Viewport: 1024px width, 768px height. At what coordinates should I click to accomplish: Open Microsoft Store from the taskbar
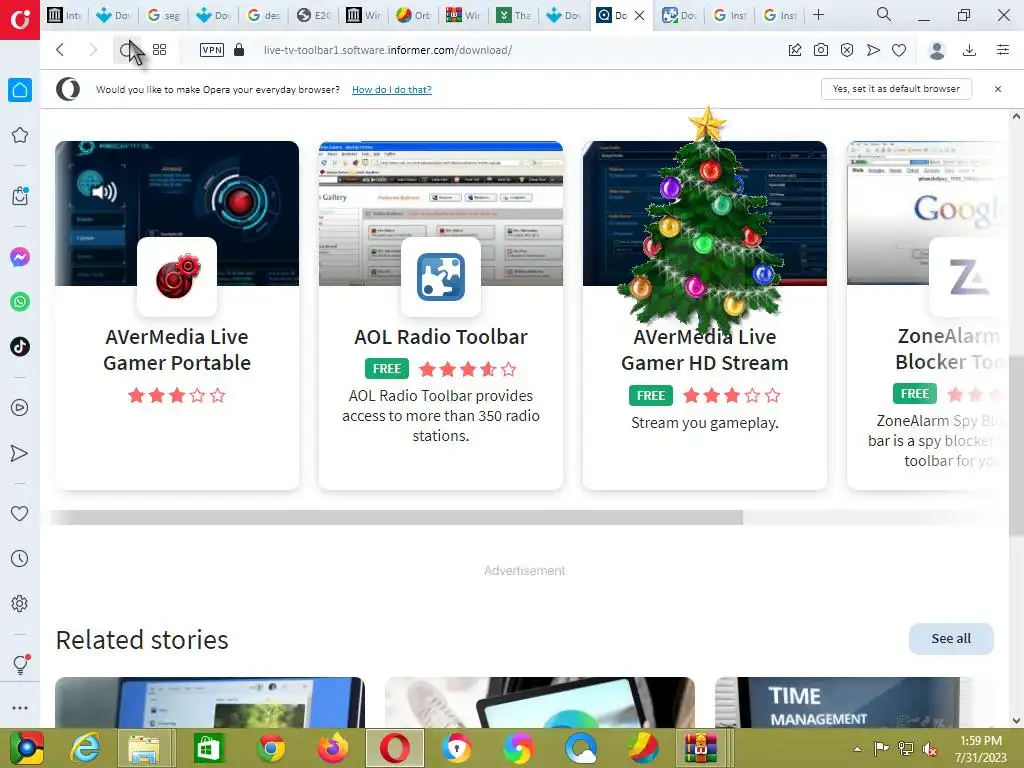[x=208, y=748]
